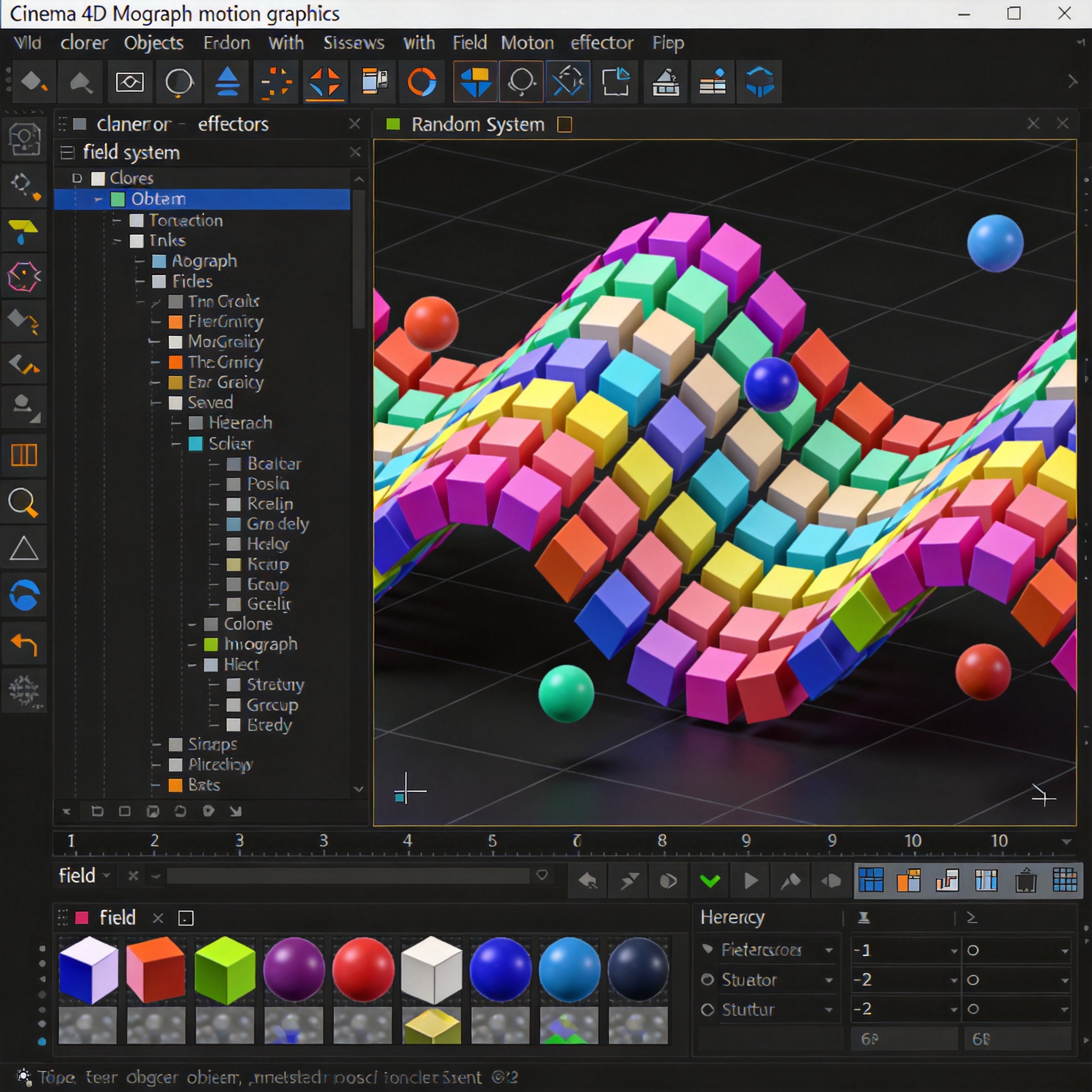1092x1092 pixels.
Task: Select the lime green cube material
Action: pyautogui.click(x=224, y=970)
